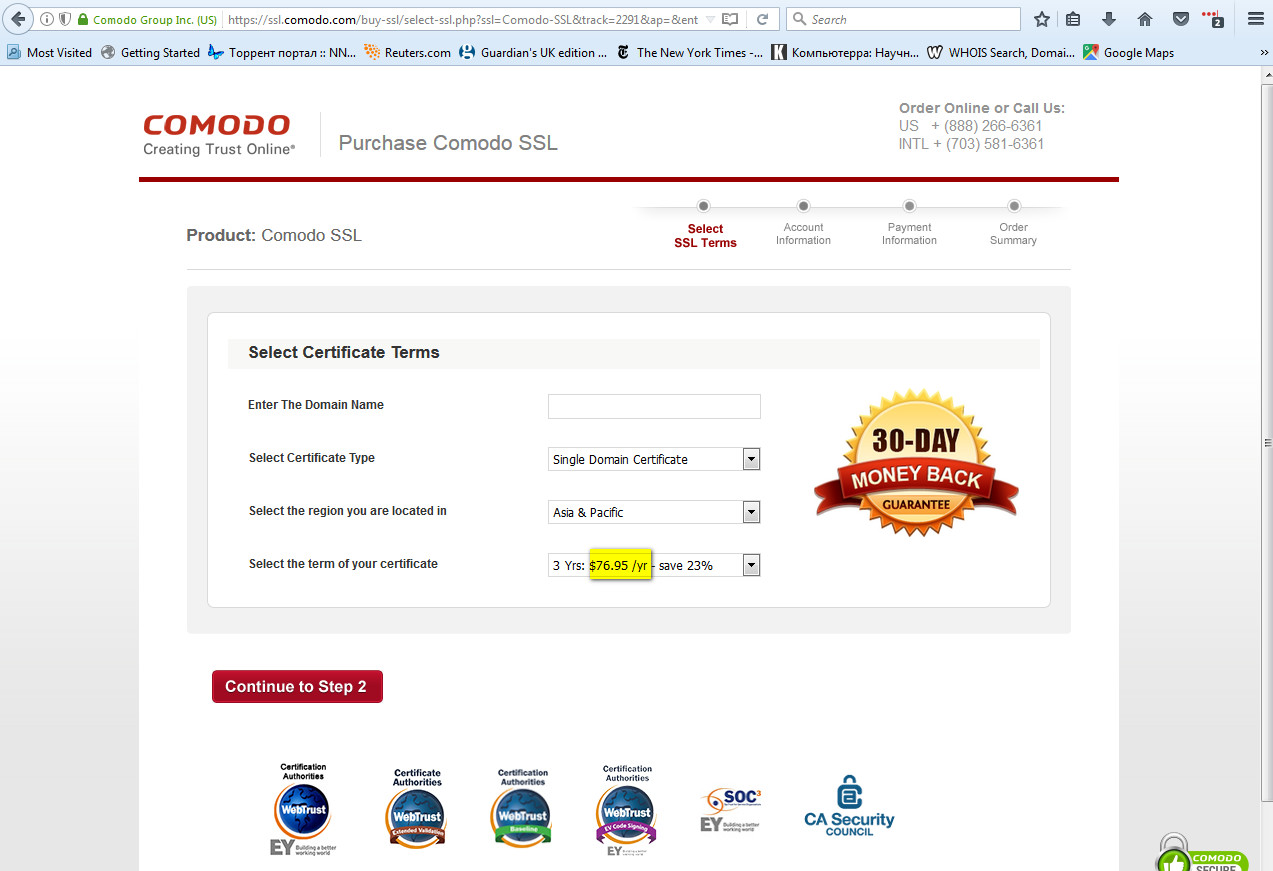The height and width of the screenshot is (871, 1273).
Task: Open The New York Times bookmark
Action: 689,53
